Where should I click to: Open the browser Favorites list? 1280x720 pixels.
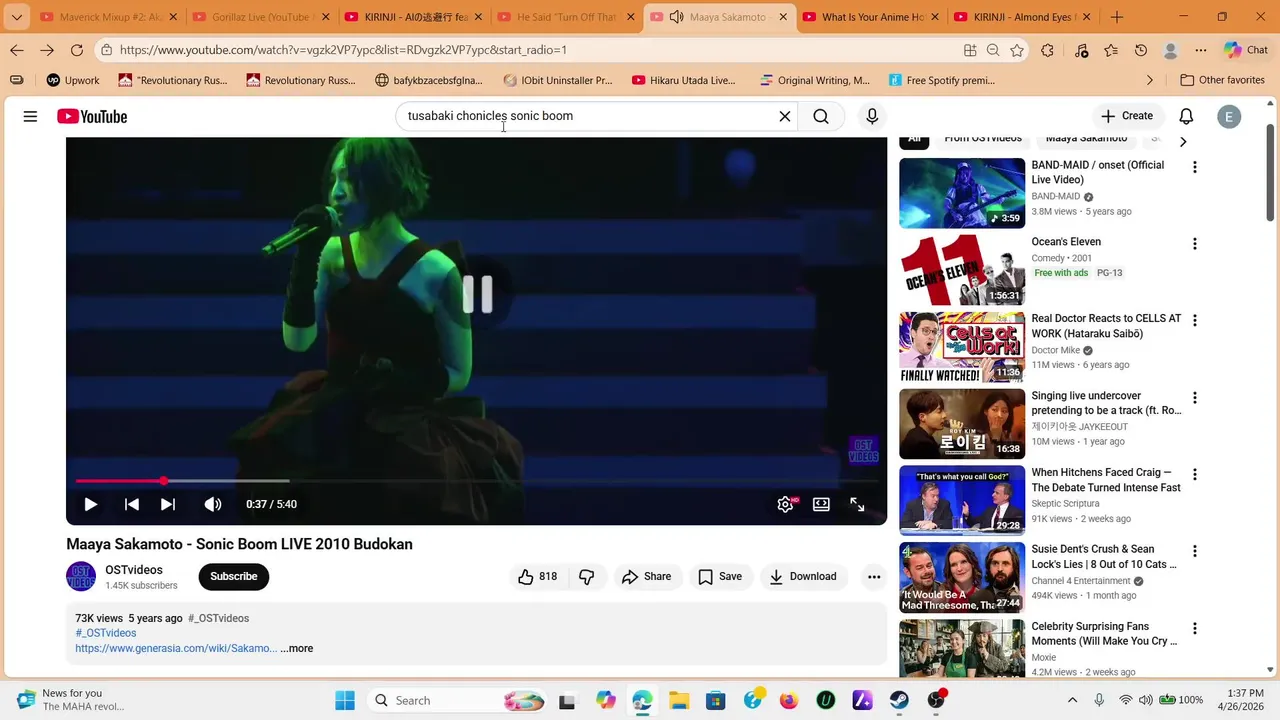click(x=1111, y=50)
